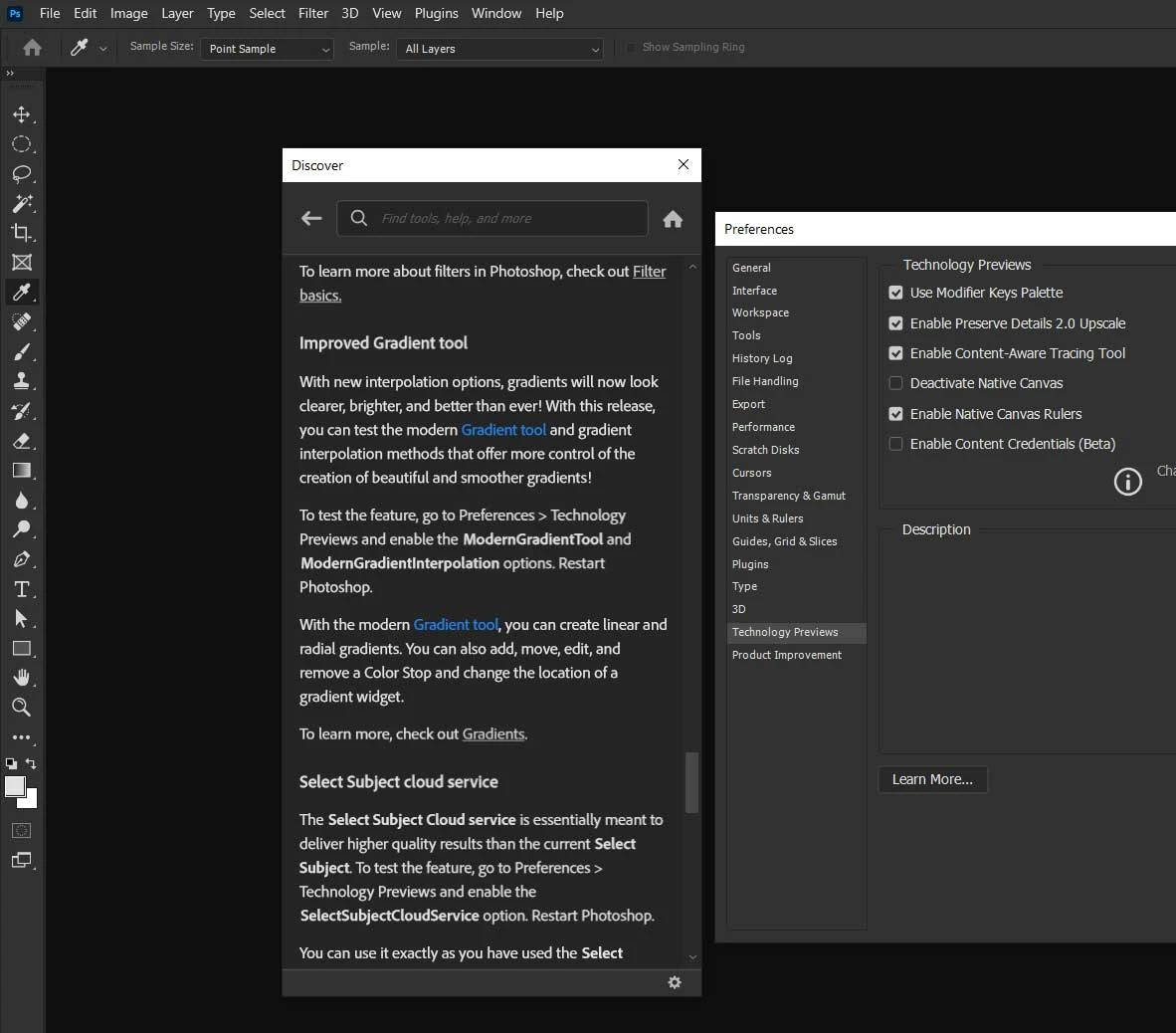
Task: Select the Spot Healing Brush tool
Action: pos(22,321)
